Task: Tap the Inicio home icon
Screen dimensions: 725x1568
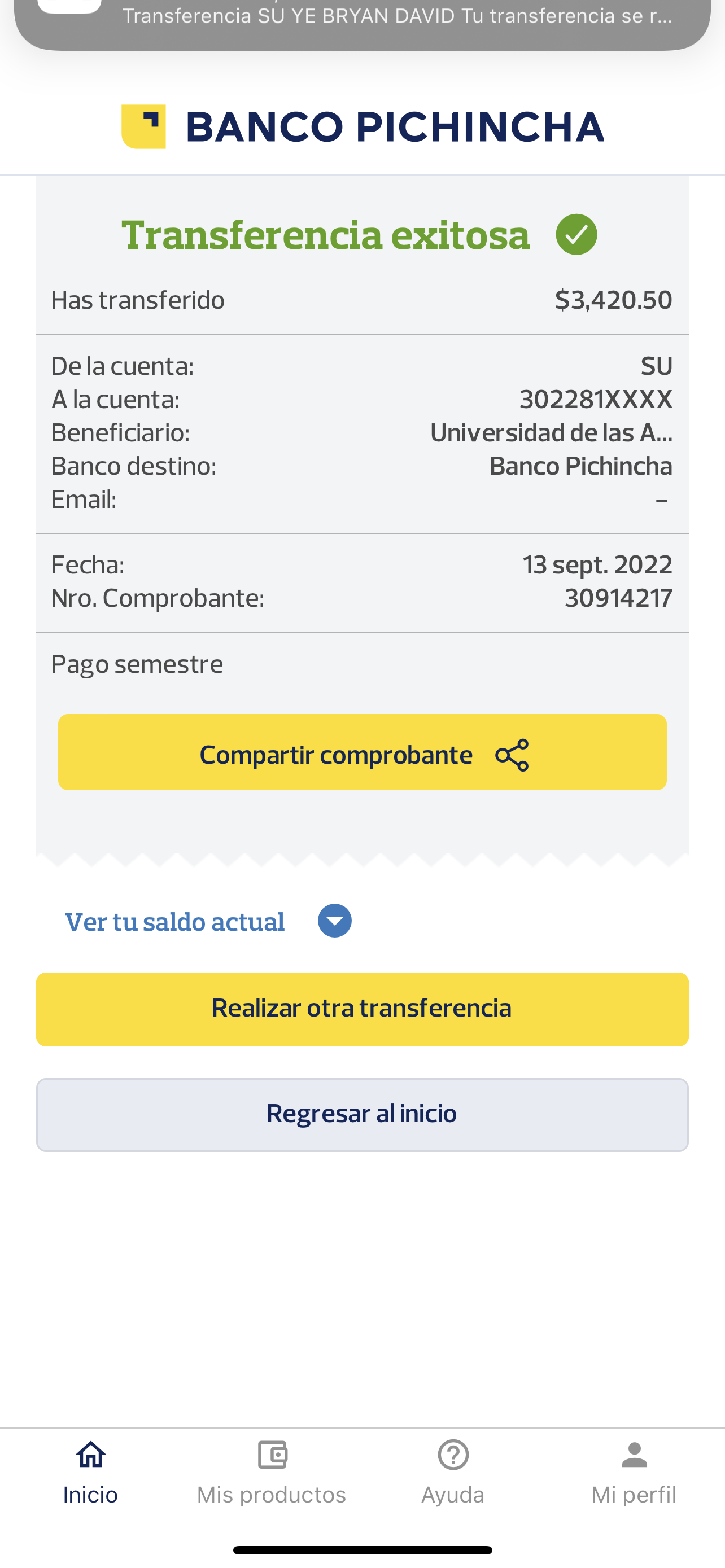Action: point(91,1455)
